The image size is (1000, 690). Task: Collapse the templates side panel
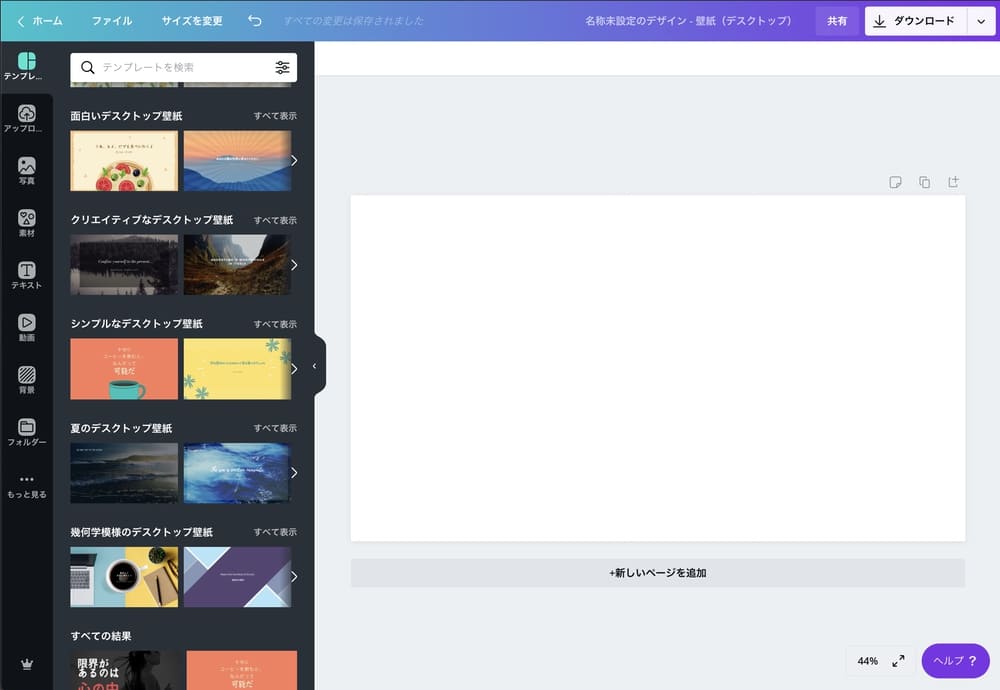314,366
